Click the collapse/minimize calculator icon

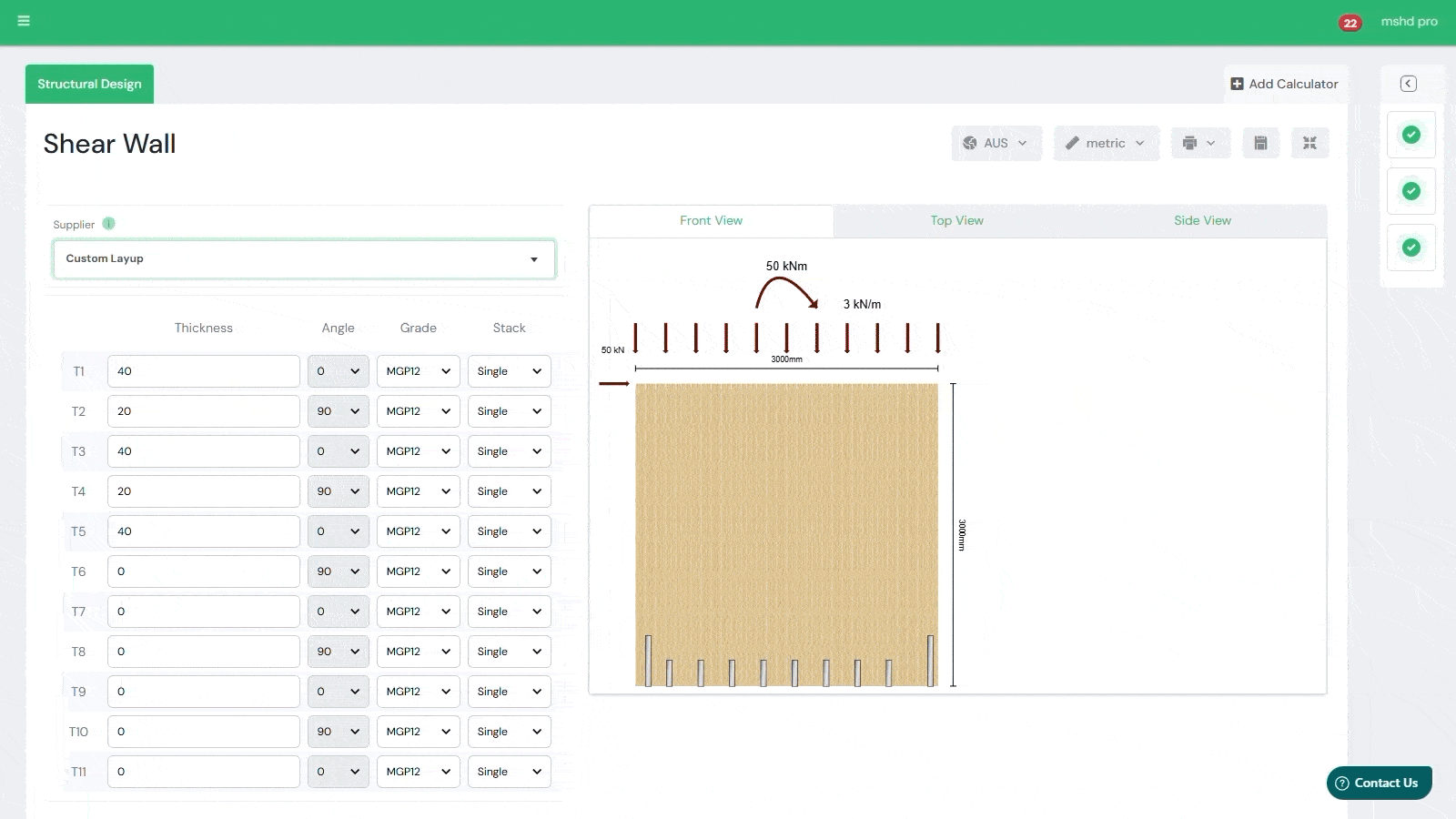(x=1309, y=143)
